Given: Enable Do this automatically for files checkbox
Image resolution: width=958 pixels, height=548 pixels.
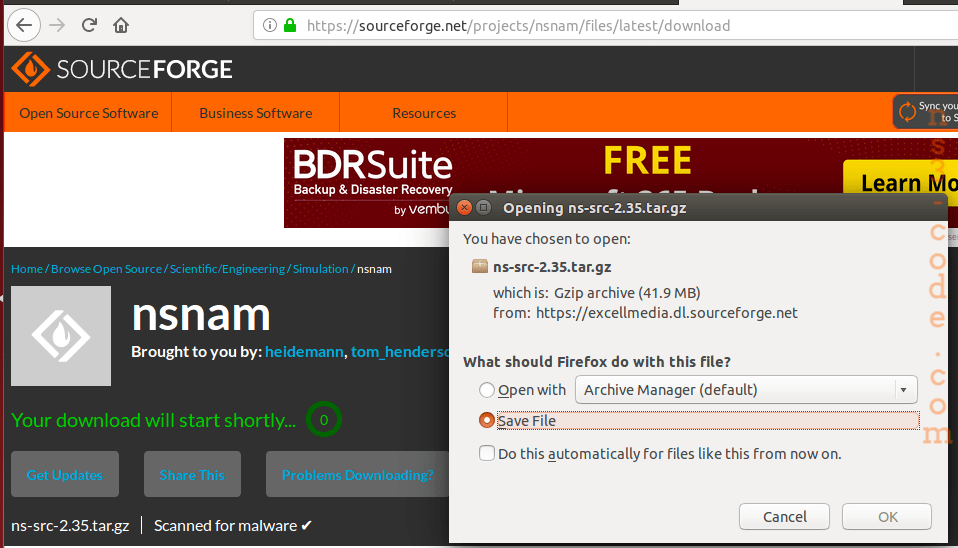Looking at the screenshot, I should click(487, 453).
